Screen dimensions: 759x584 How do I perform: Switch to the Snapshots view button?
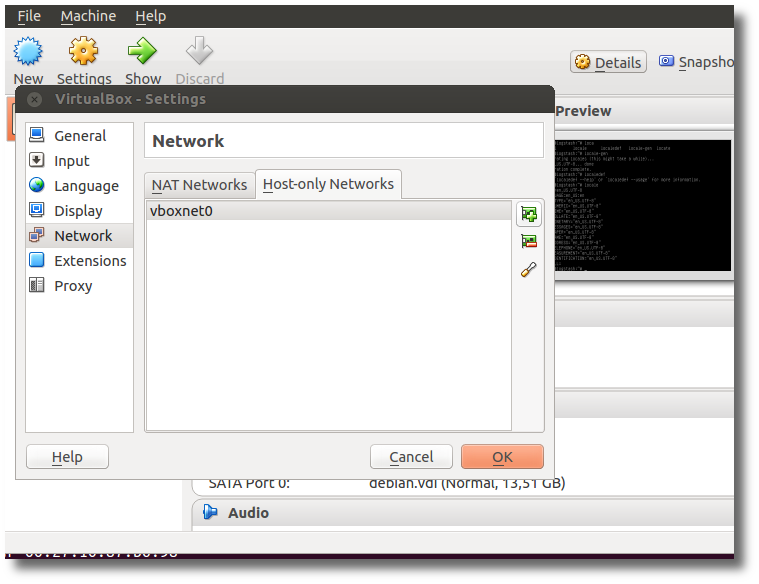click(x=696, y=62)
